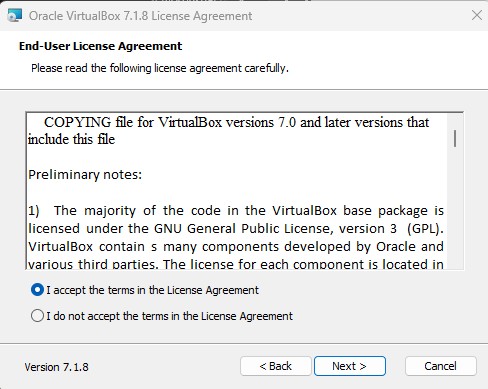Viewport: 488px width, 389px height.
Task: Click the "I do not accept the terms" label text
Action: click(169, 316)
